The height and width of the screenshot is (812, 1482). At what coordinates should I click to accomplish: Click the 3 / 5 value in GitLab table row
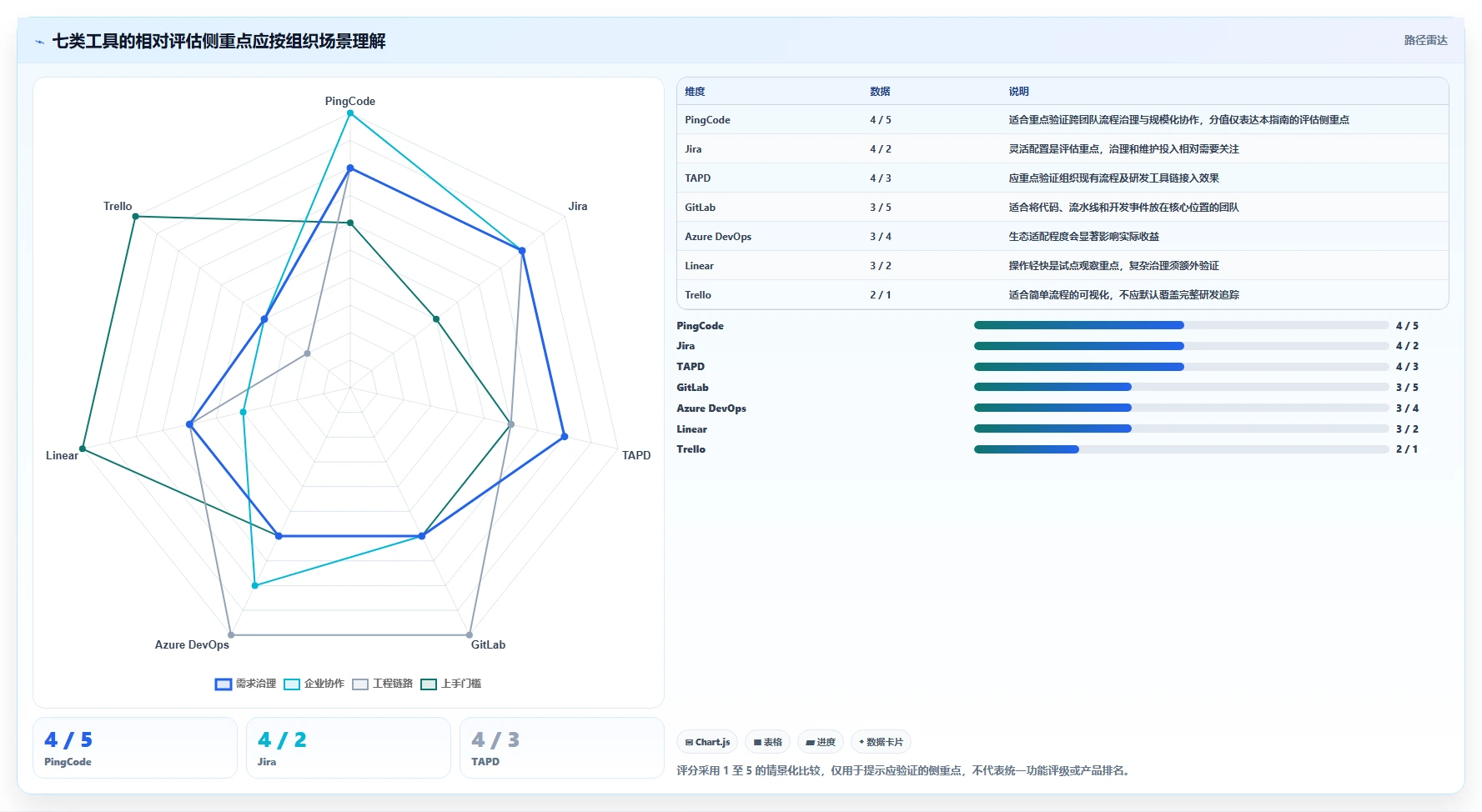coord(881,208)
